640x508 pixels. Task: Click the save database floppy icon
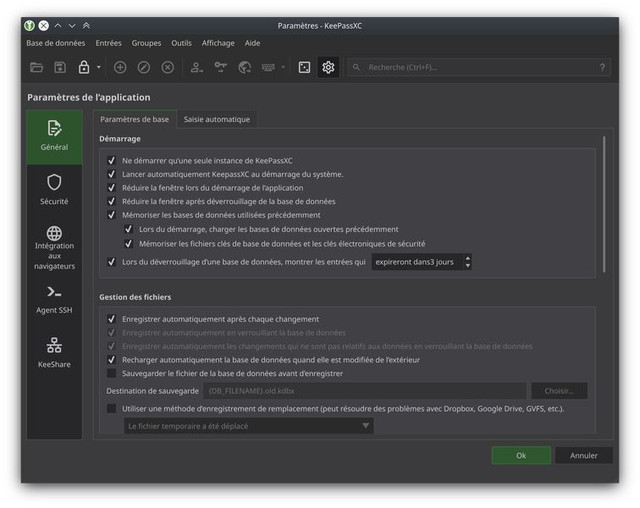coord(60,67)
